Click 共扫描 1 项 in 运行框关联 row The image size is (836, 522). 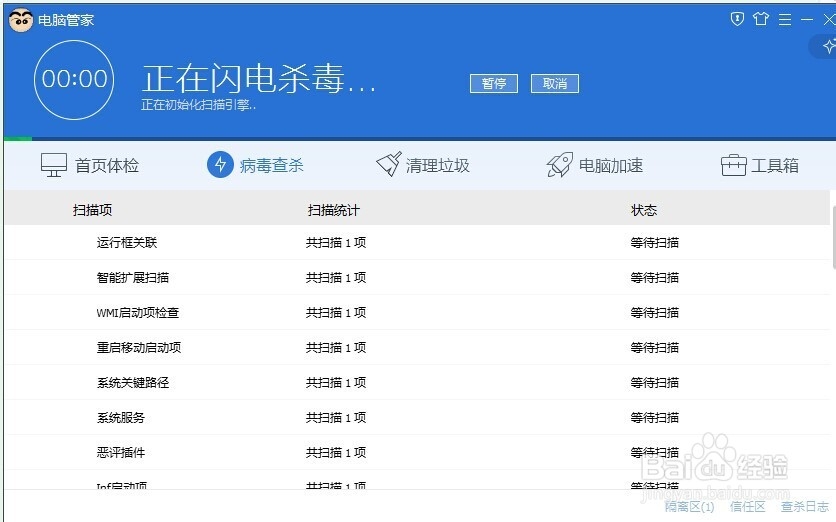coord(336,243)
